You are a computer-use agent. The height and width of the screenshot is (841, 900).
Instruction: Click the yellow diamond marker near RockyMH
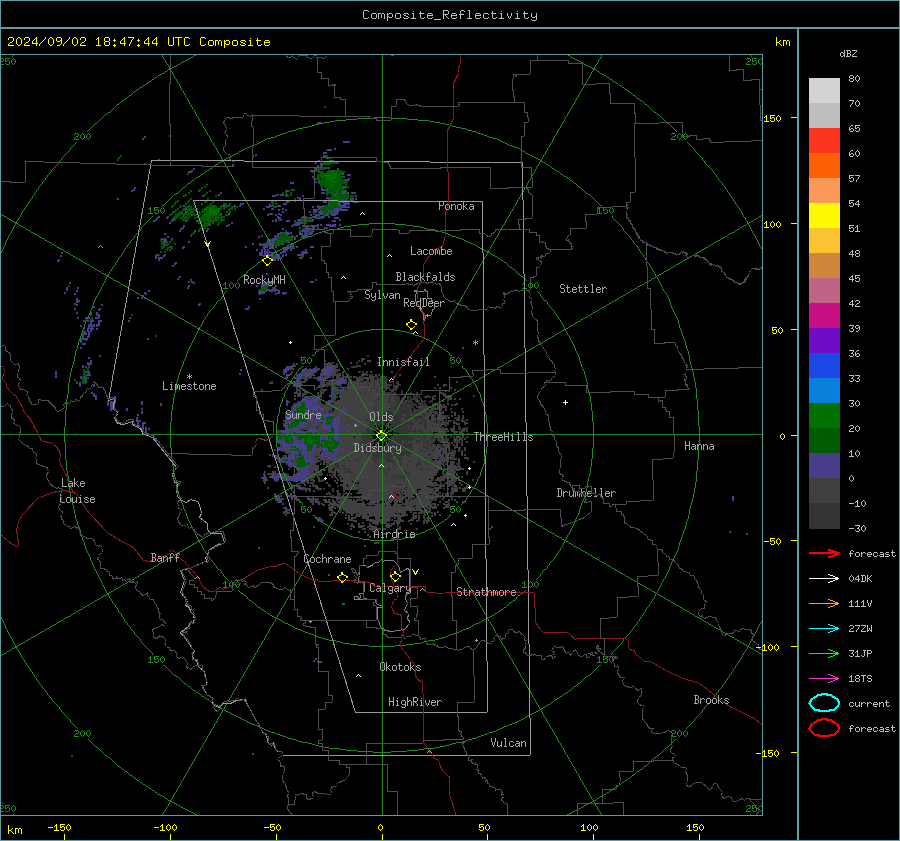point(267,261)
